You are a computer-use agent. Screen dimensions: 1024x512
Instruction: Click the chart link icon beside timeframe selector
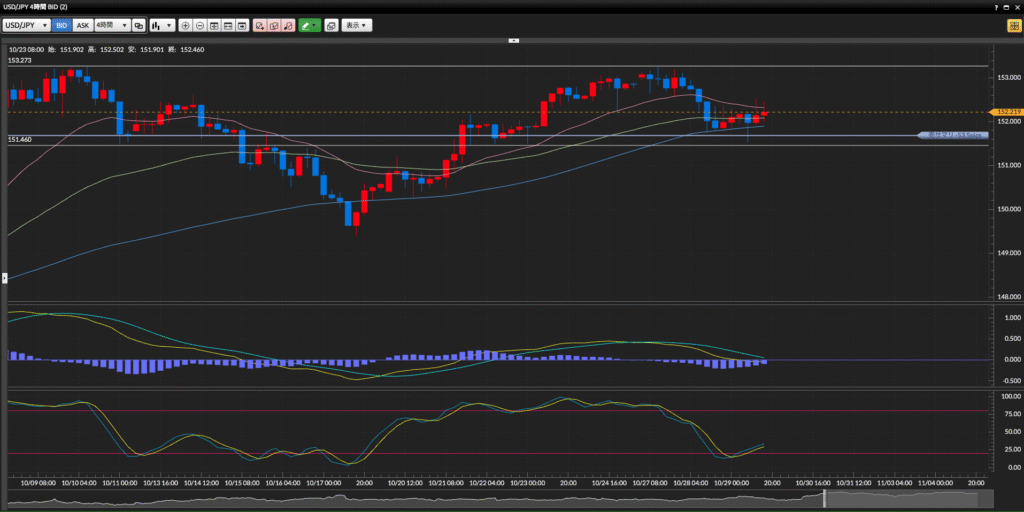[x=138, y=25]
